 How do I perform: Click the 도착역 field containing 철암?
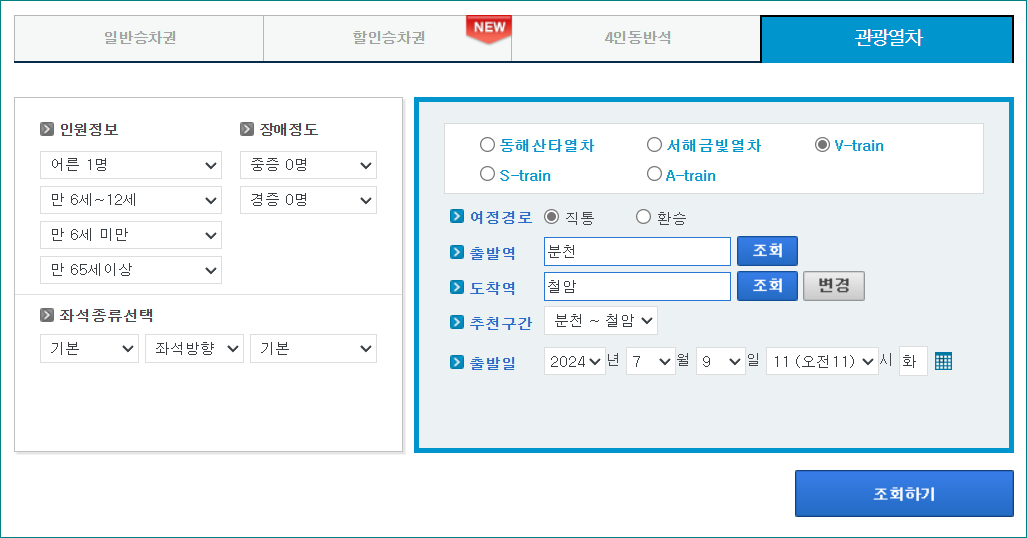tap(637, 286)
